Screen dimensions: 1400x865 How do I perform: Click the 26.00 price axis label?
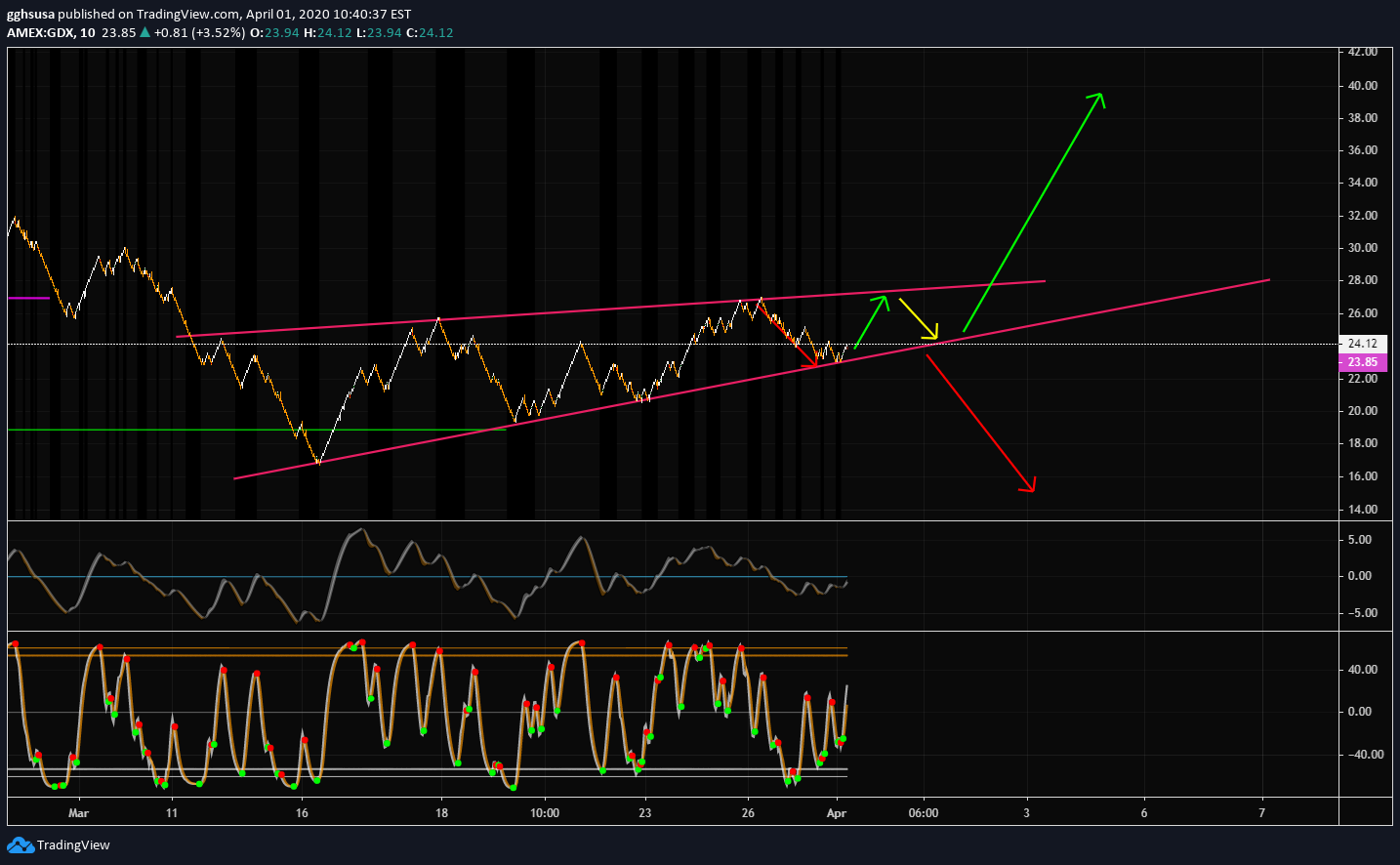(1363, 313)
